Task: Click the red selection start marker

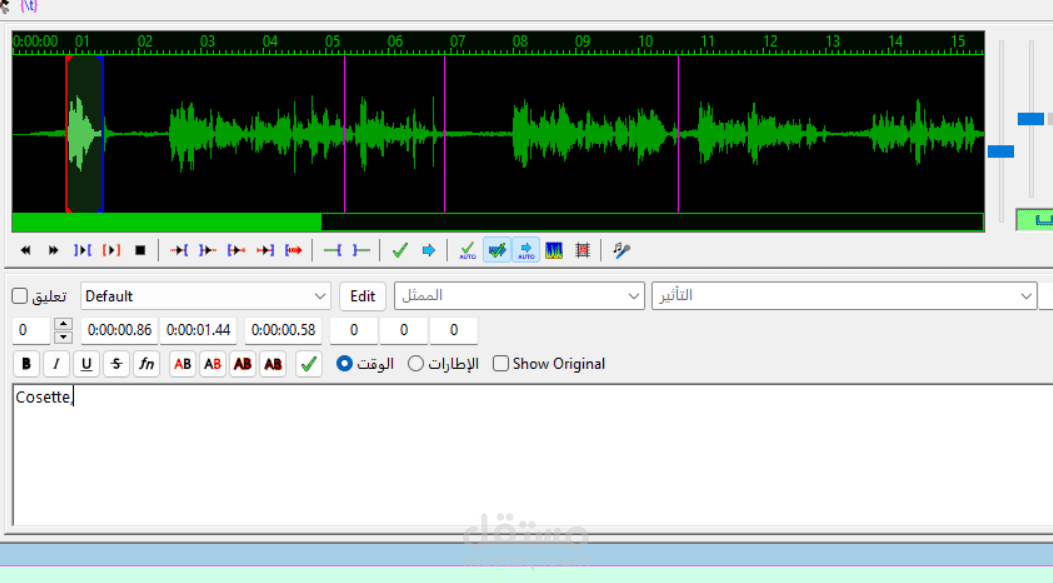Action: (x=67, y=134)
